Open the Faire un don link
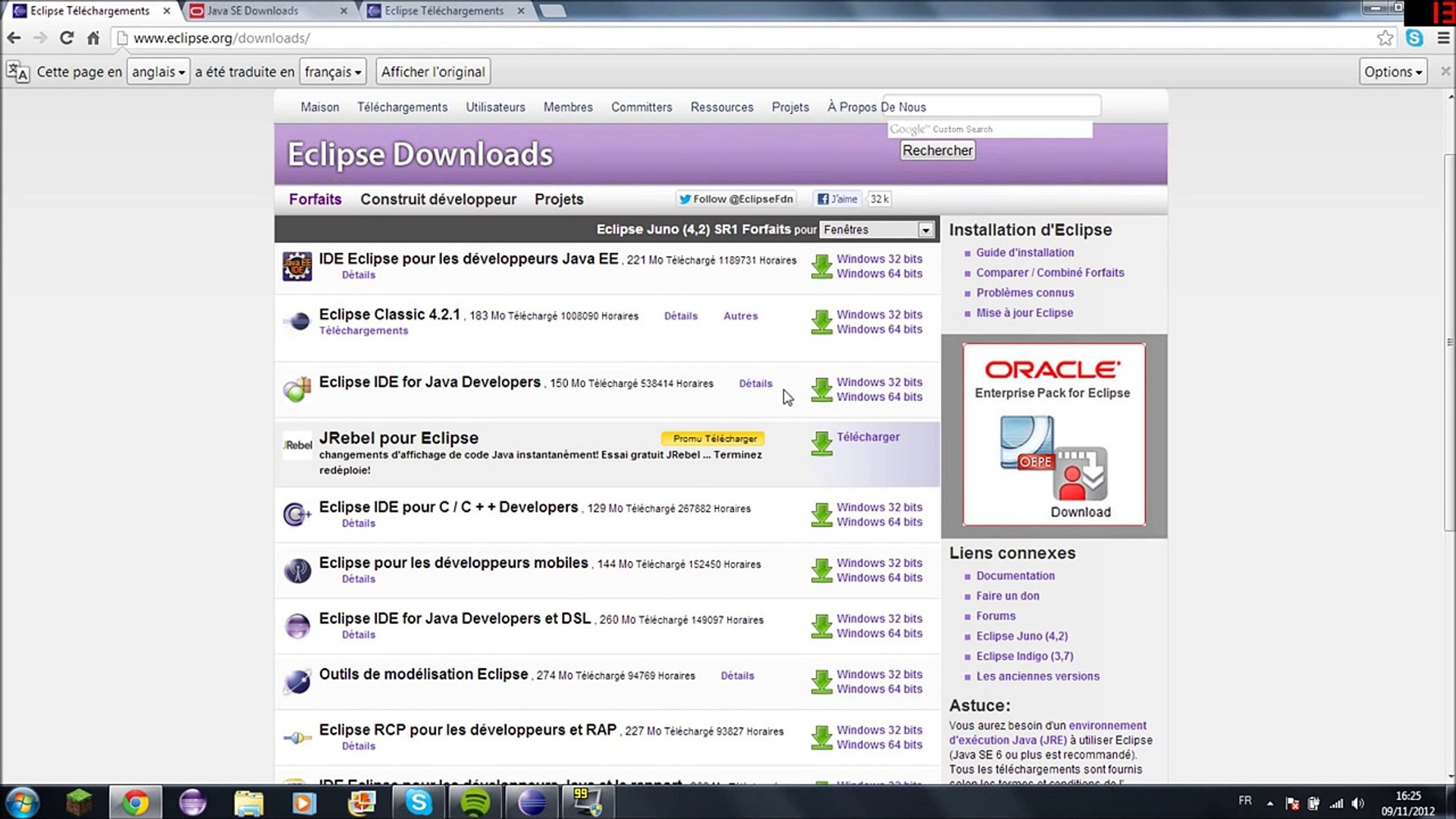The width and height of the screenshot is (1456, 819). tap(1008, 596)
